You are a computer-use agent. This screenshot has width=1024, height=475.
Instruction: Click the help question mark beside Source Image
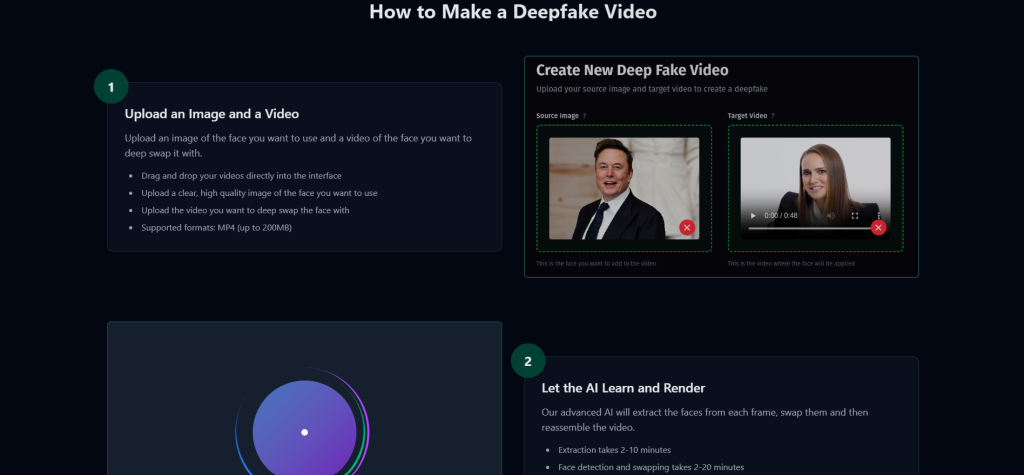pyautogui.click(x=584, y=116)
